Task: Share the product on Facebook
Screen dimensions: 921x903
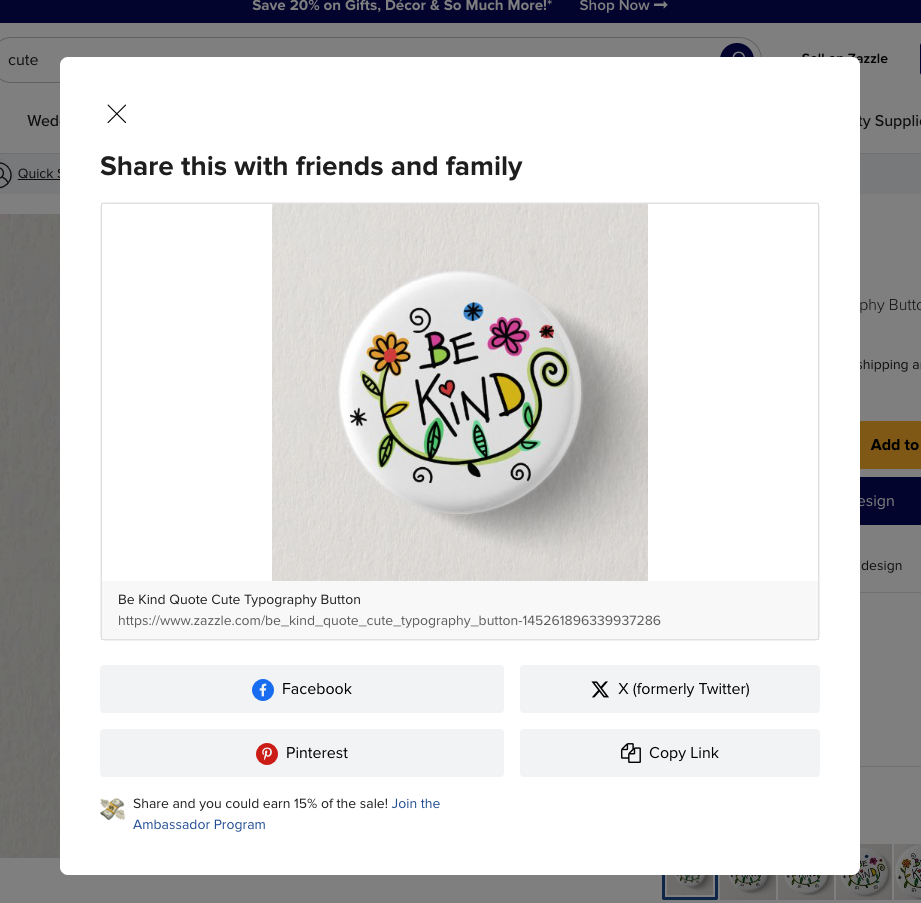Action: pyautogui.click(x=302, y=689)
